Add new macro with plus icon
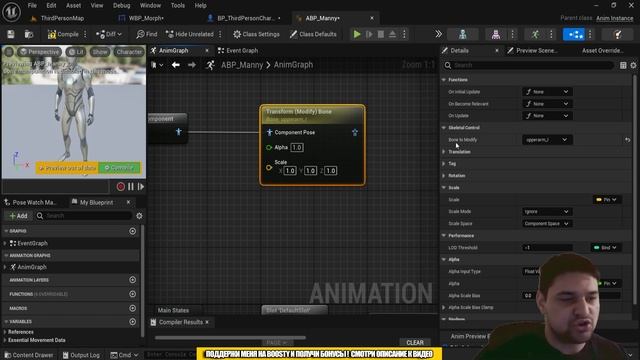 point(133,308)
